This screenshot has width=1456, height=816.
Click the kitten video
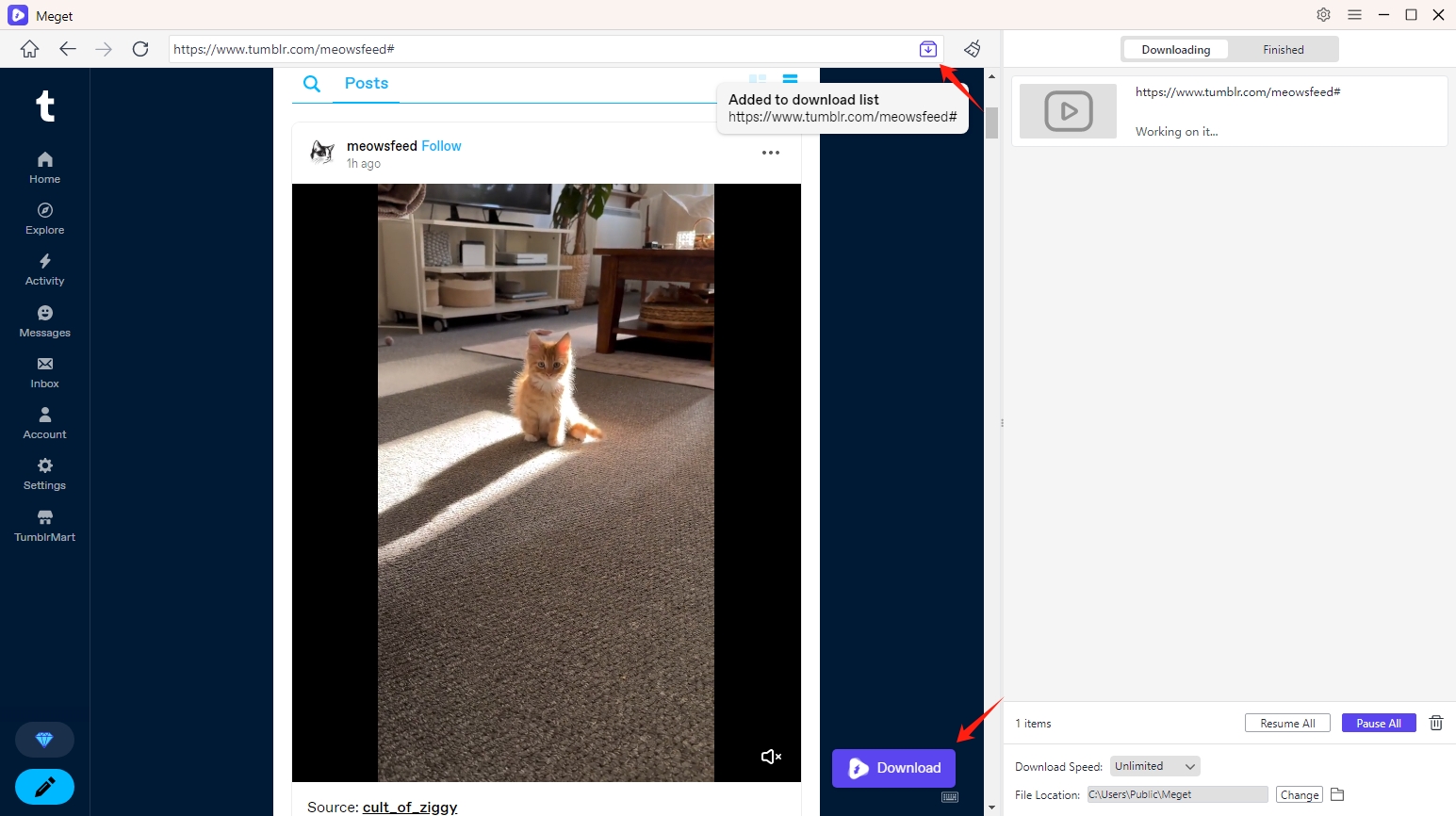546,482
